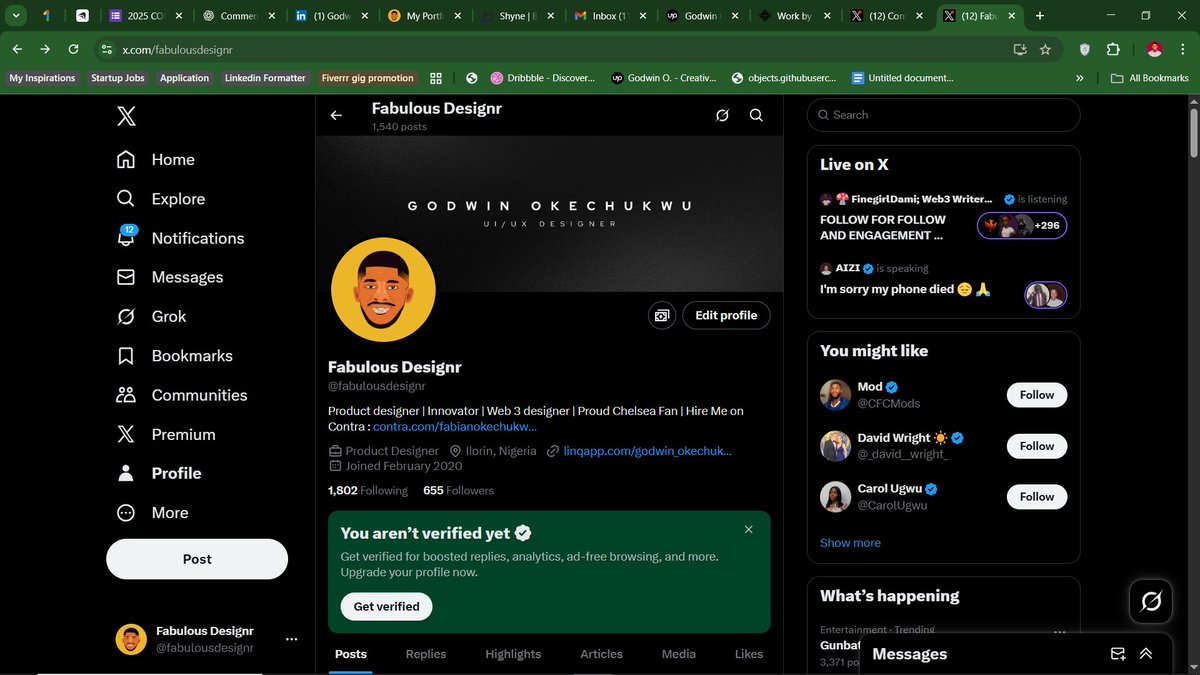Open the Explore page
The image size is (1200, 675).
[x=160, y=199]
